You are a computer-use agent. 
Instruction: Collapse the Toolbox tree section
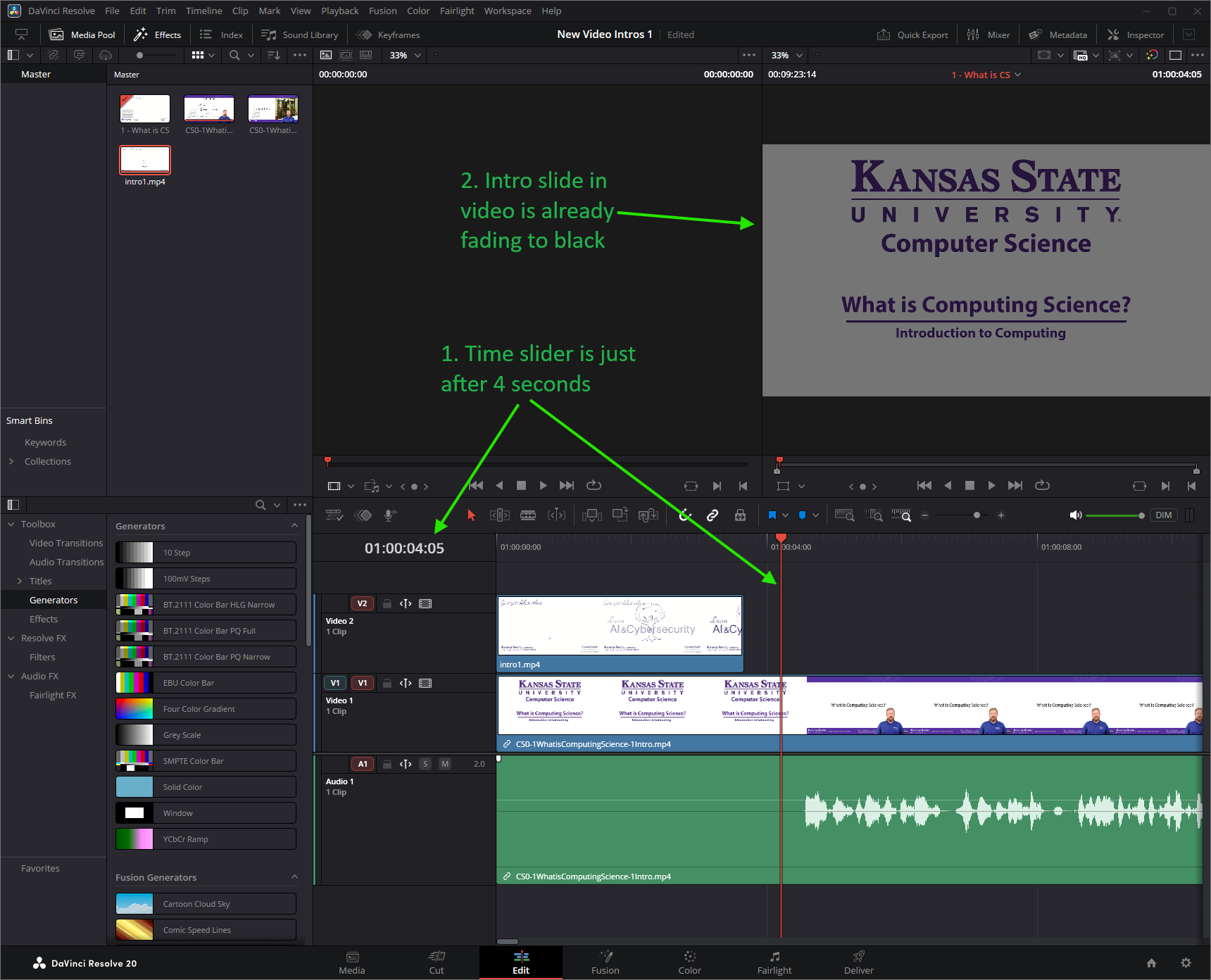click(x=11, y=524)
